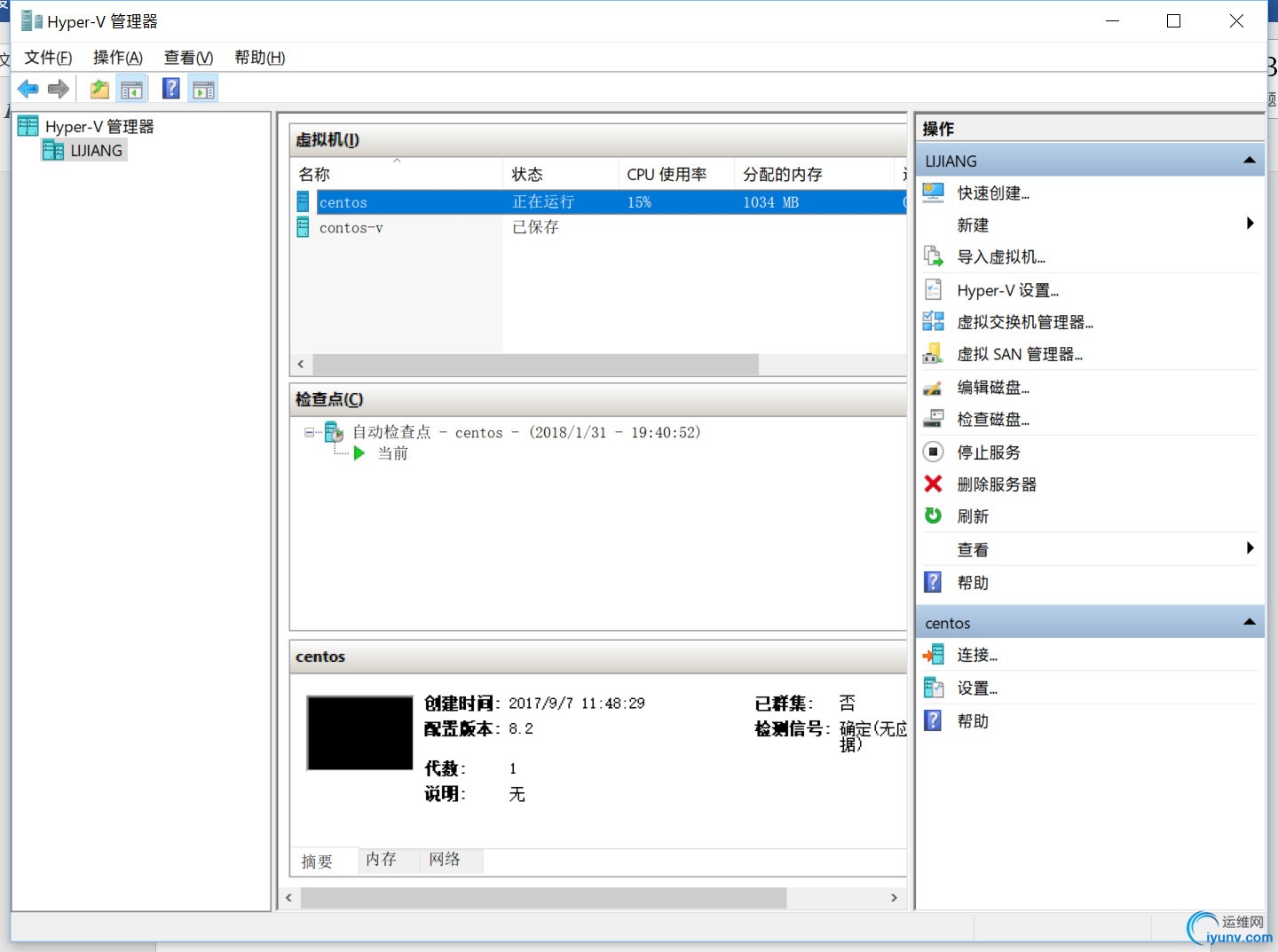Click the automatic checkpoint icon
Viewport: 1278px width, 952px height.
(x=334, y=432)
